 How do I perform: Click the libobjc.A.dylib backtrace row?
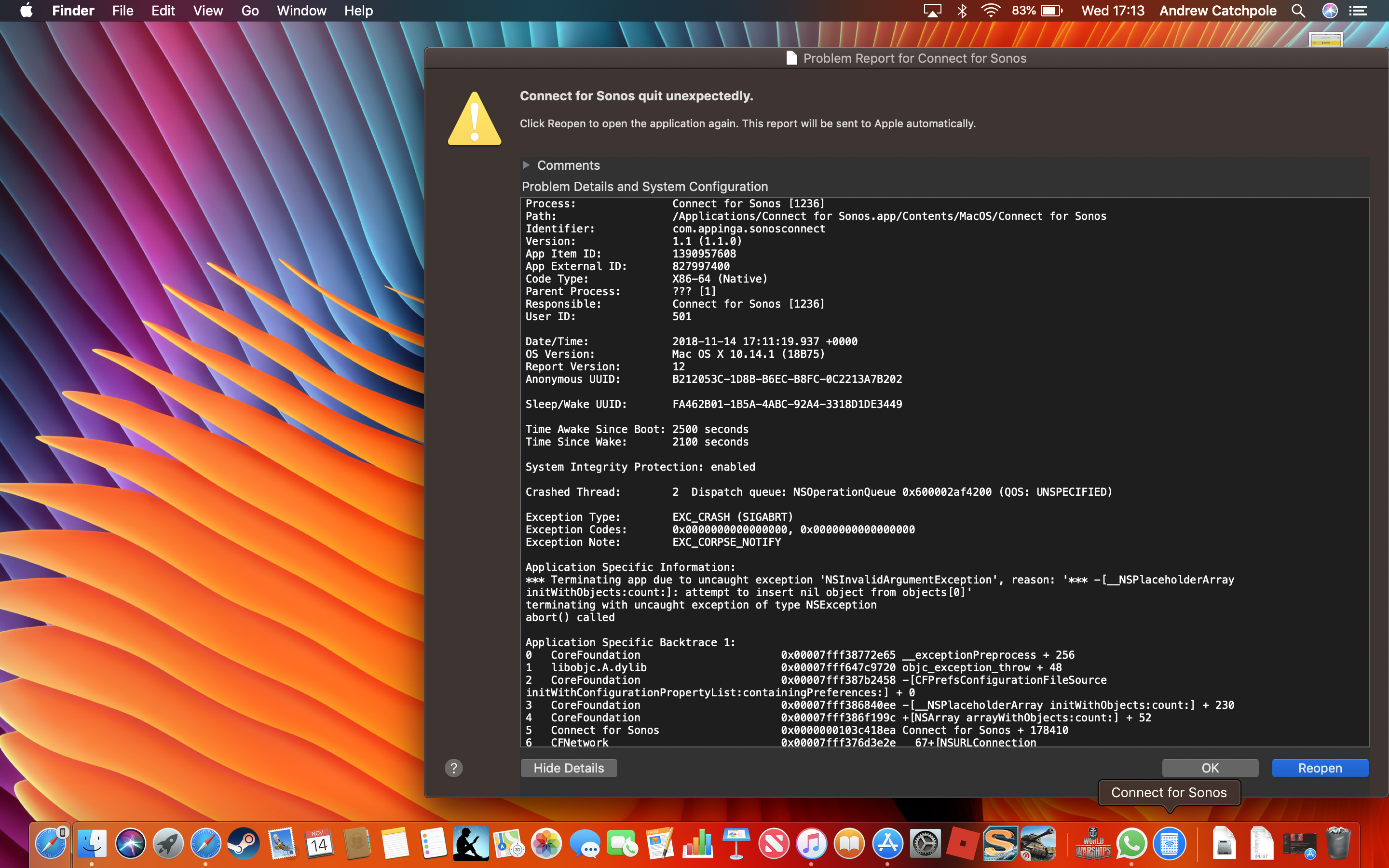tap(793, 668)
